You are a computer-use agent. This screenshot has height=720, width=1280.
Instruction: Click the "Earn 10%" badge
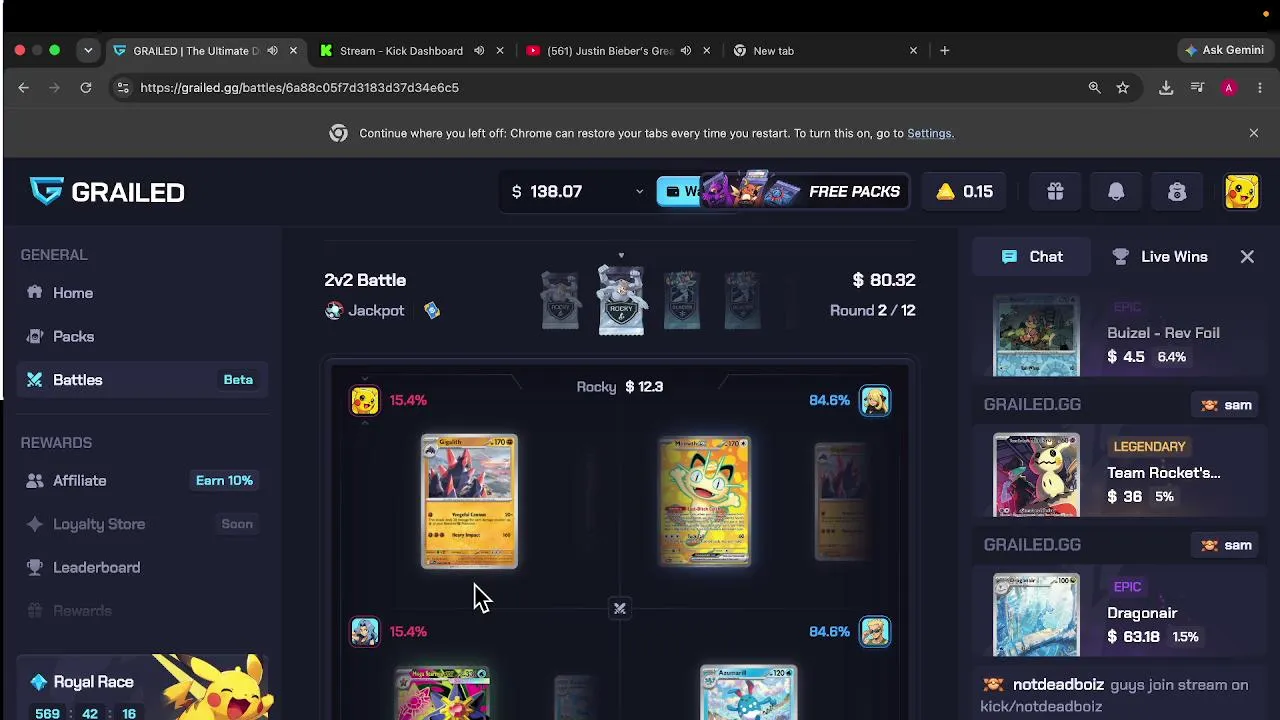tap(224, 481)
